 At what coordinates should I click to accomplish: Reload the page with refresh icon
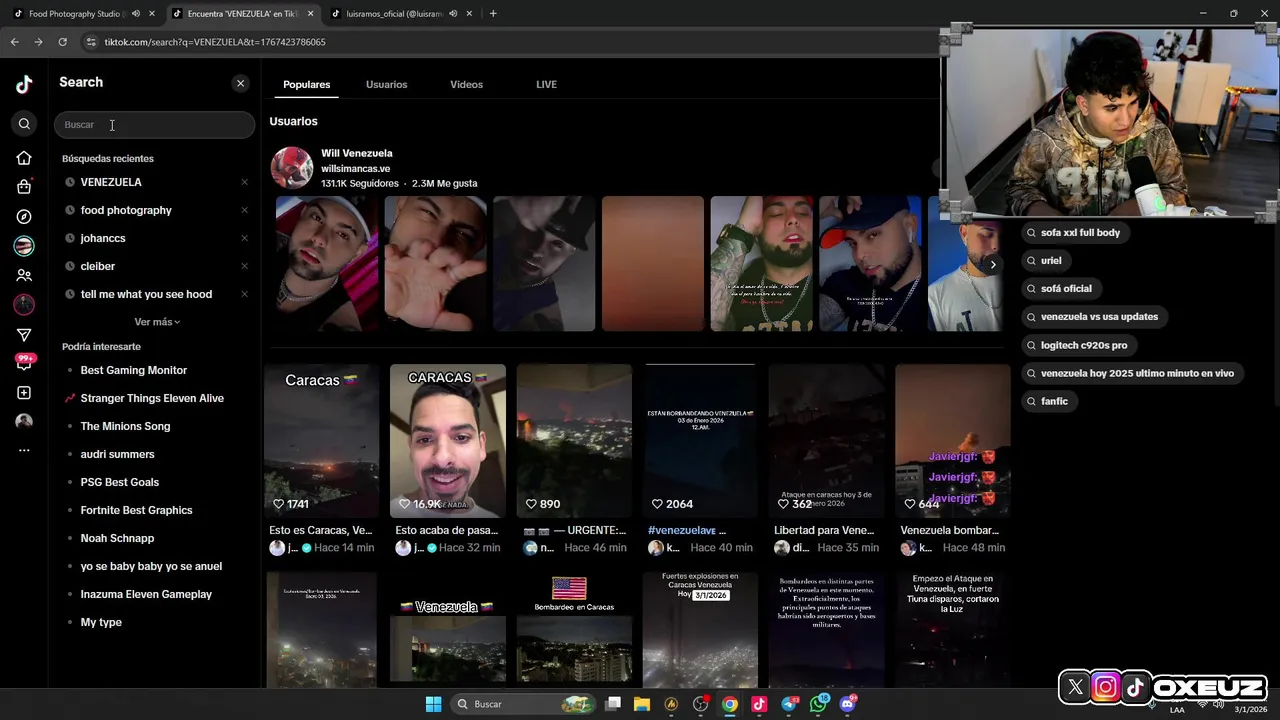pos(62,42)
